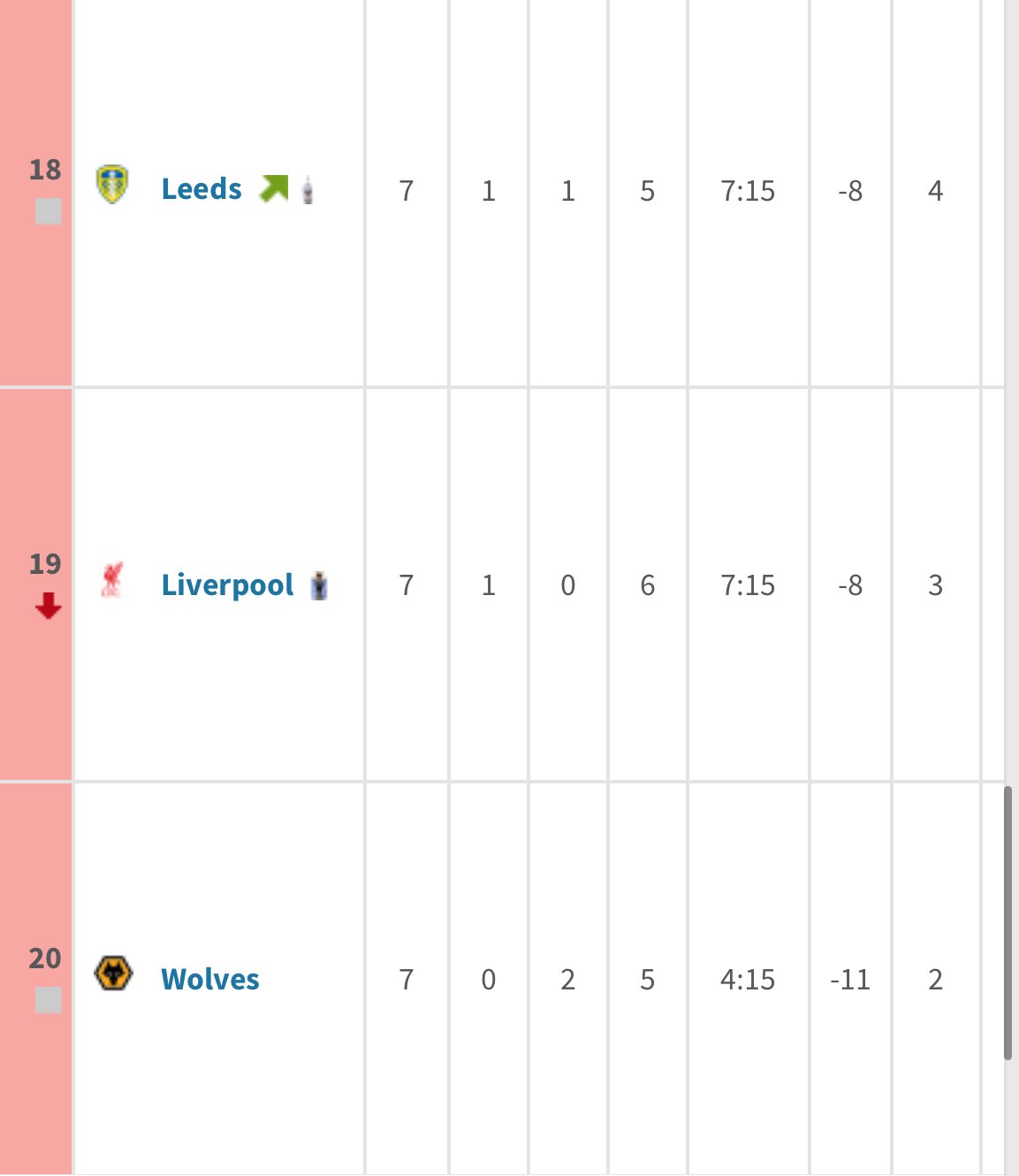Click the green upward trend arrow beside Leeds

[x=276, y=187]
